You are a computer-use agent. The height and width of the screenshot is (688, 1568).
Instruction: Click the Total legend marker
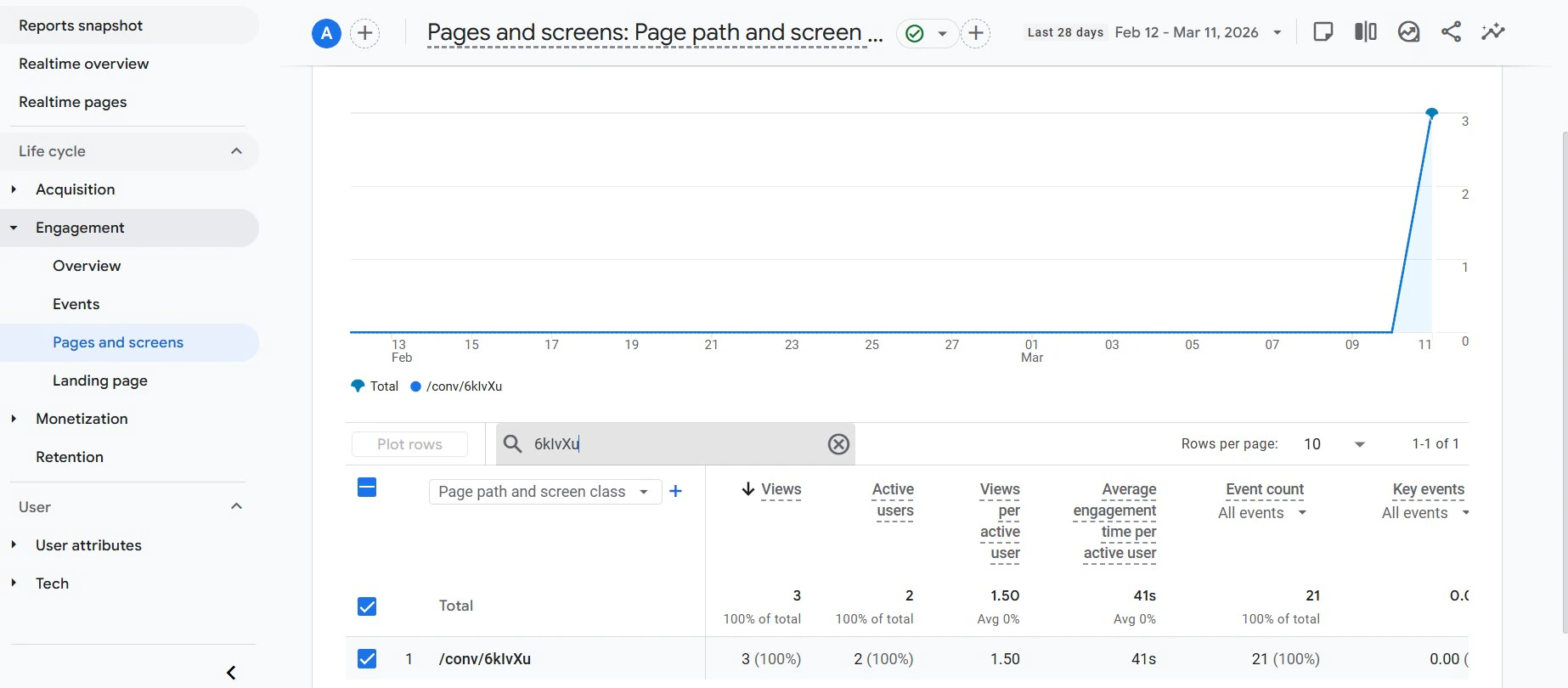coord(358,386)
